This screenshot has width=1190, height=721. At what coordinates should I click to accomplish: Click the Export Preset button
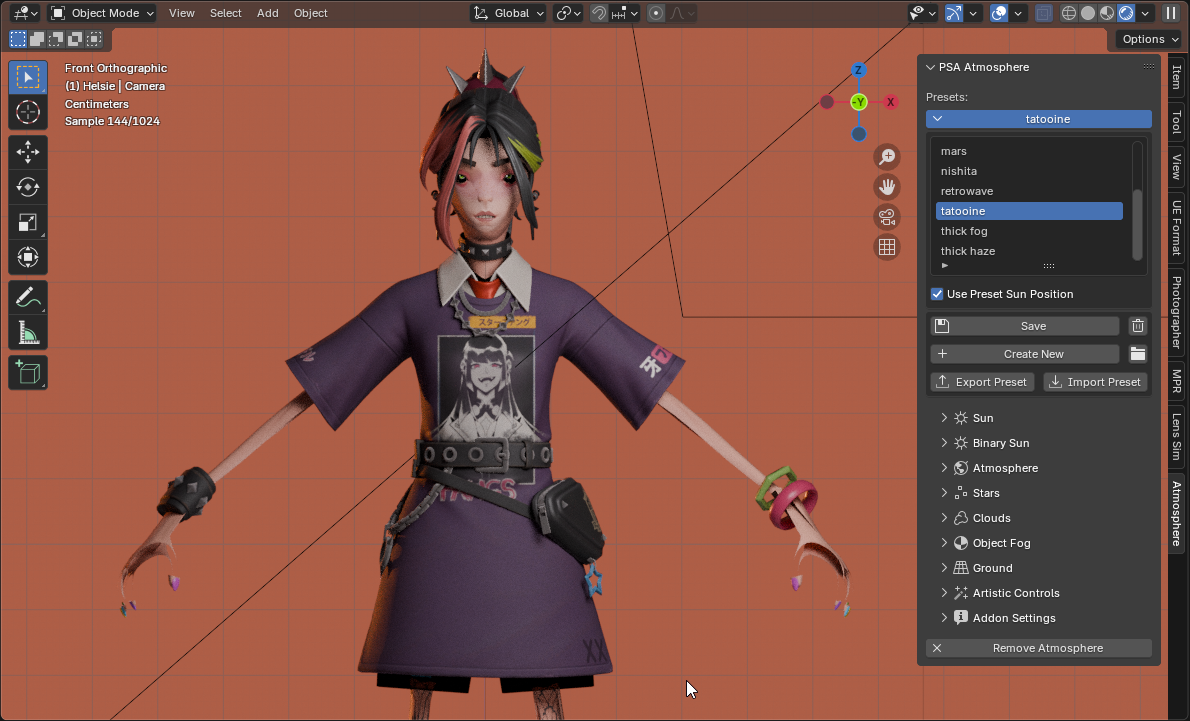(982, 382)
